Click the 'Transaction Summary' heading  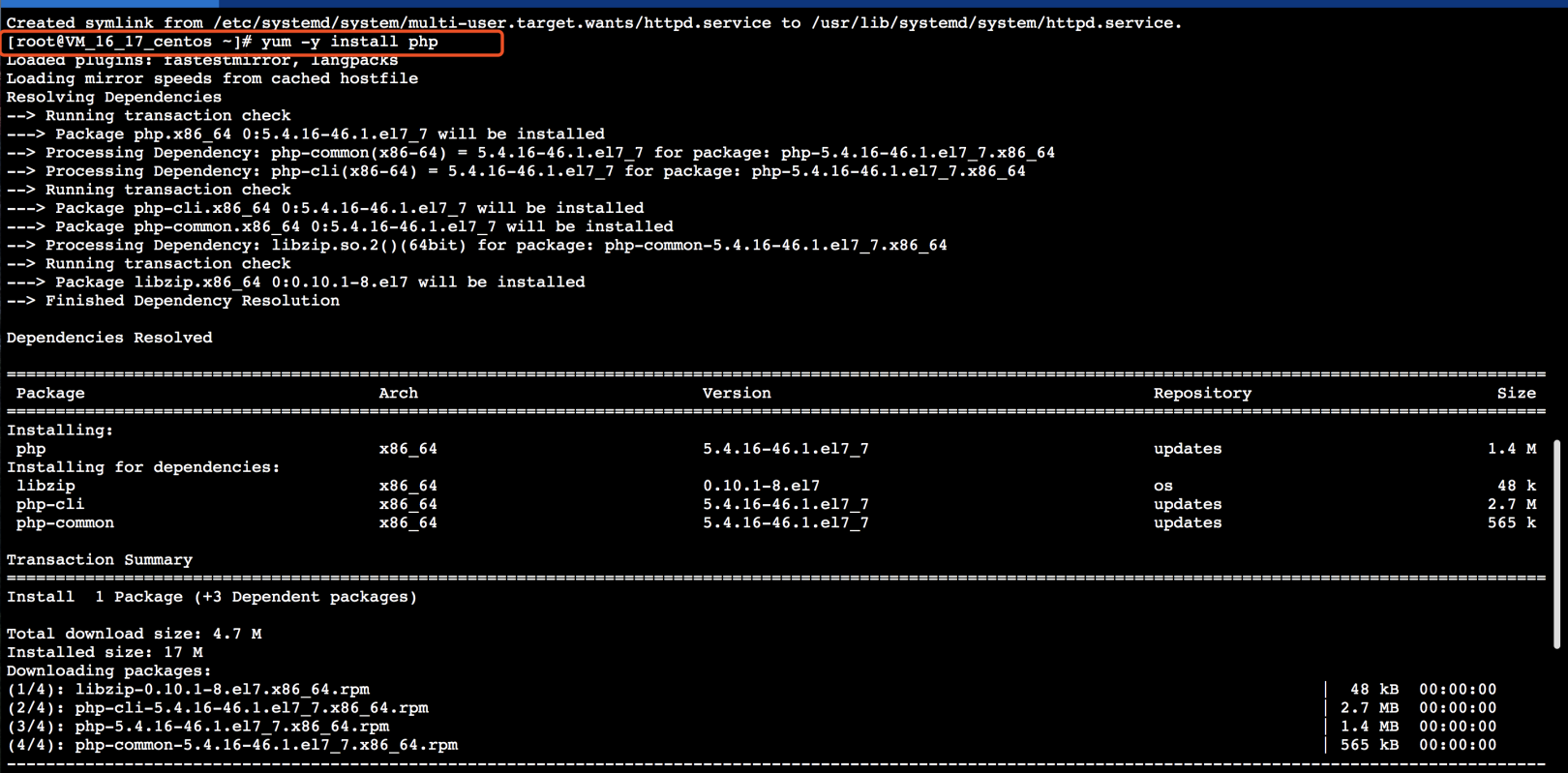100,559
